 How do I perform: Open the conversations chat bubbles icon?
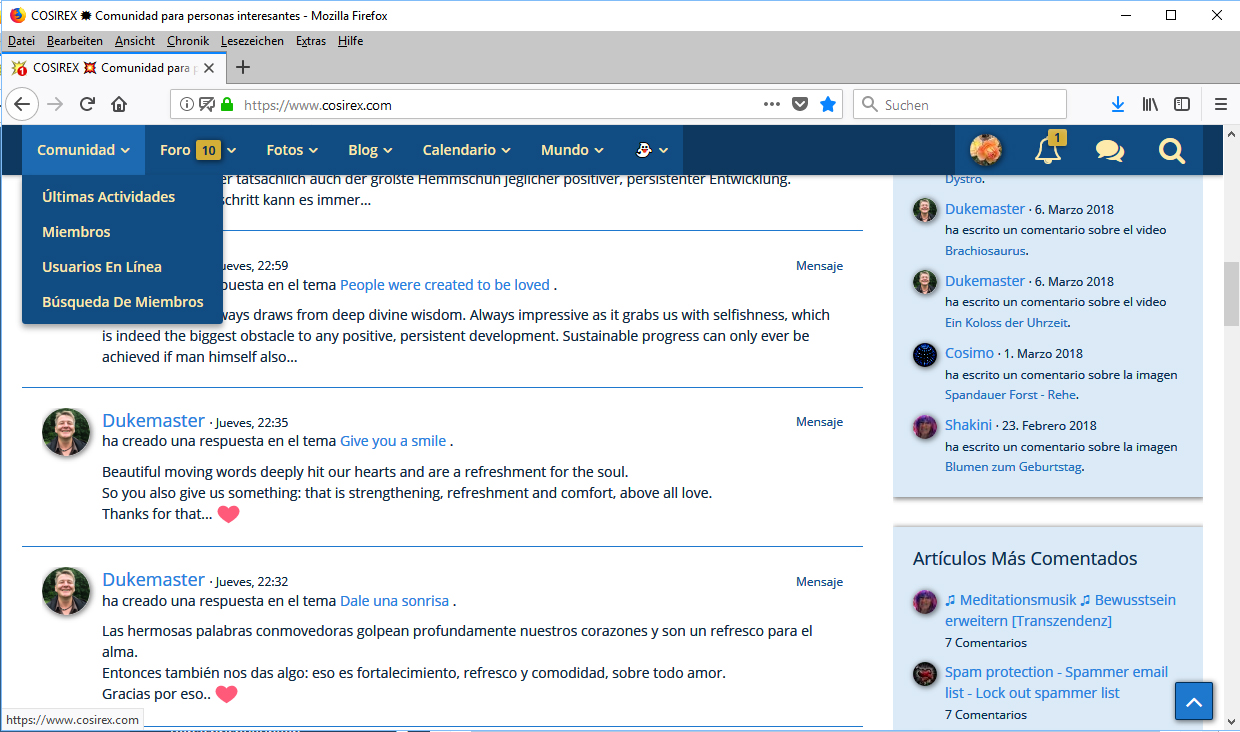point(1109,150)
